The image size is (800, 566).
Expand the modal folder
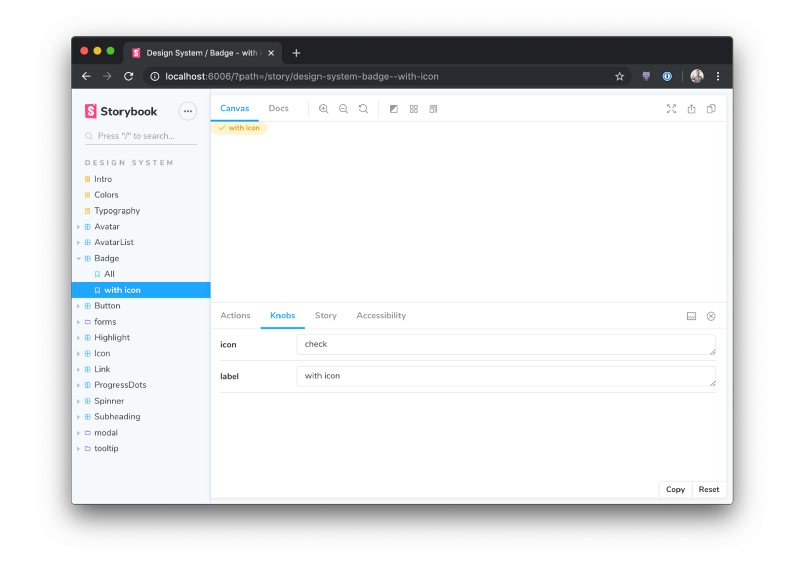click(x=79, y=433)
